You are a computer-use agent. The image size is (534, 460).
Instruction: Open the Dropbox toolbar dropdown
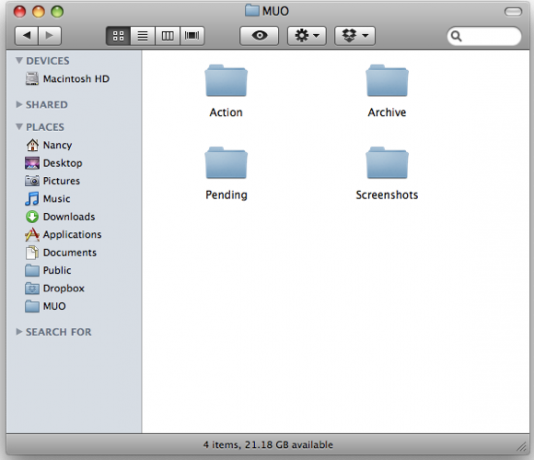coord(355,35)
